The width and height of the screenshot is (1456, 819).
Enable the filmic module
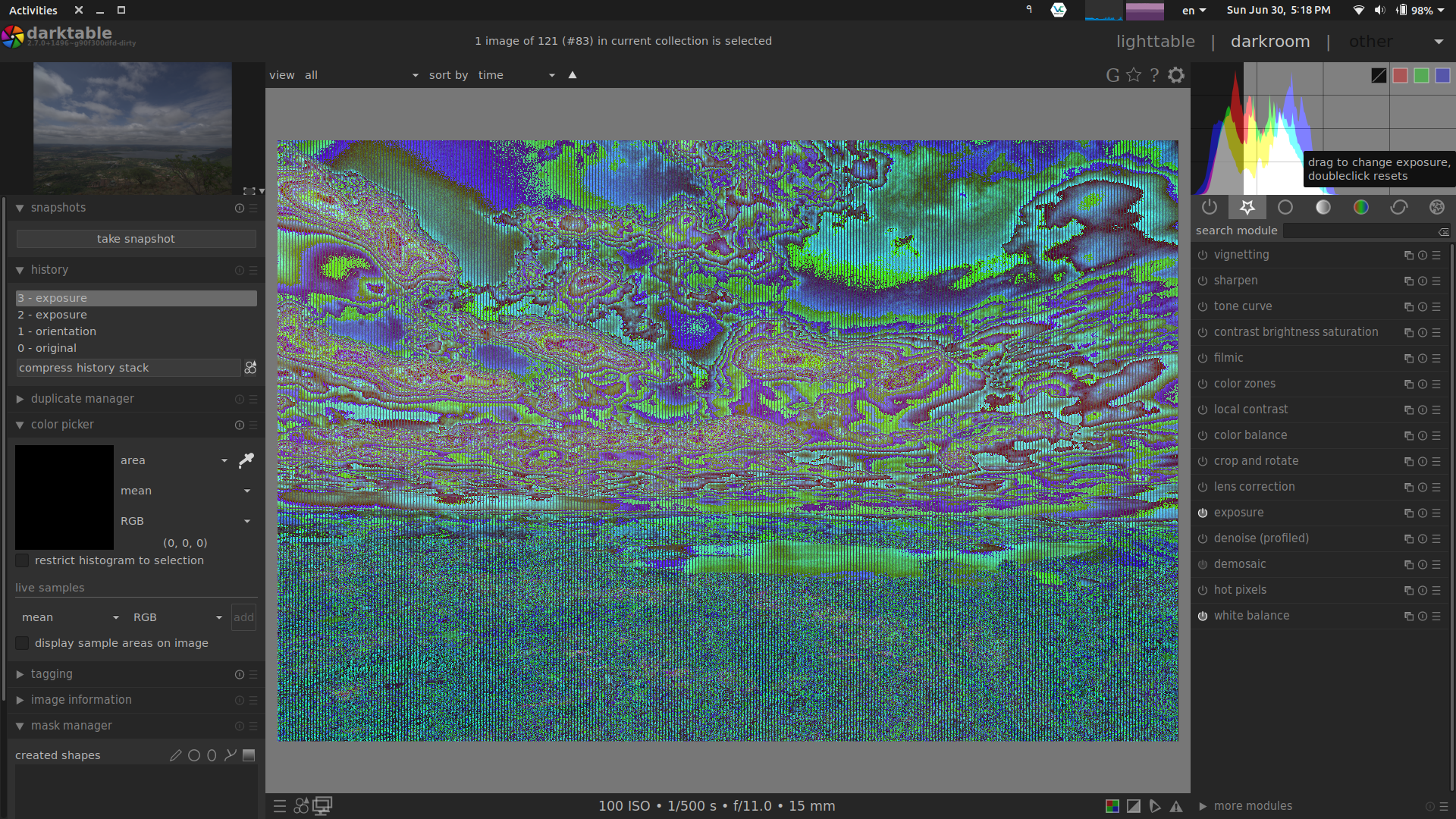click(x=1203, y=359)
